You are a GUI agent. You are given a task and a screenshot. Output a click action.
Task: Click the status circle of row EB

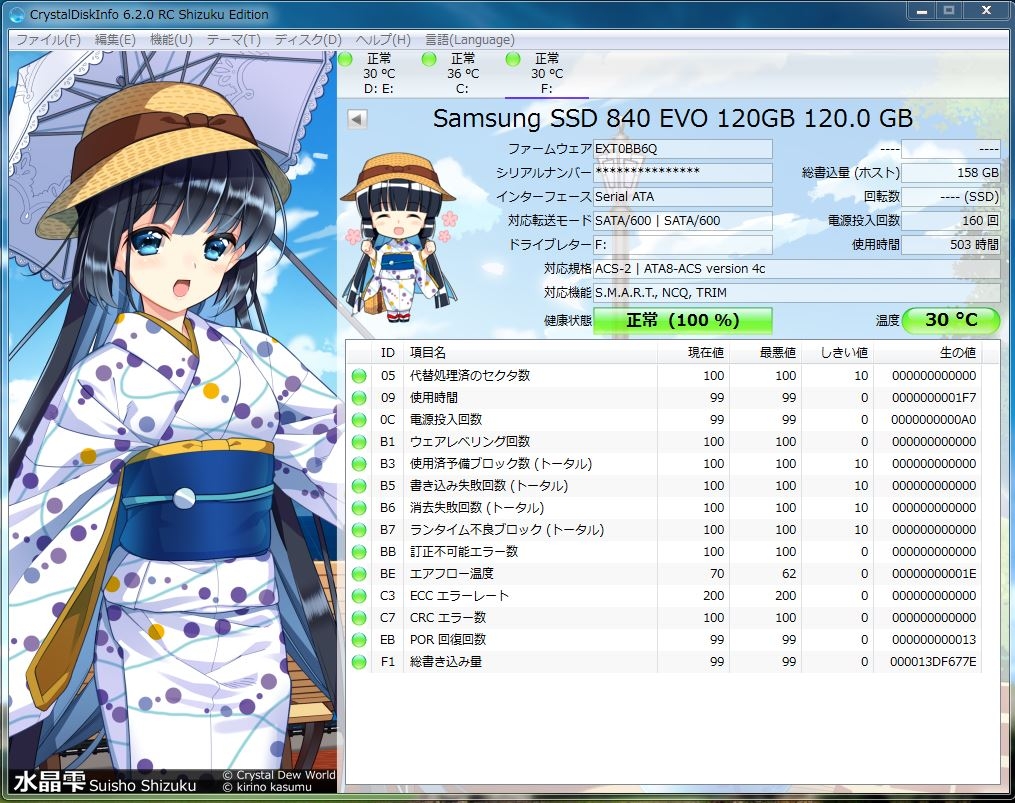pyautogui.click(x=359, y=640)
